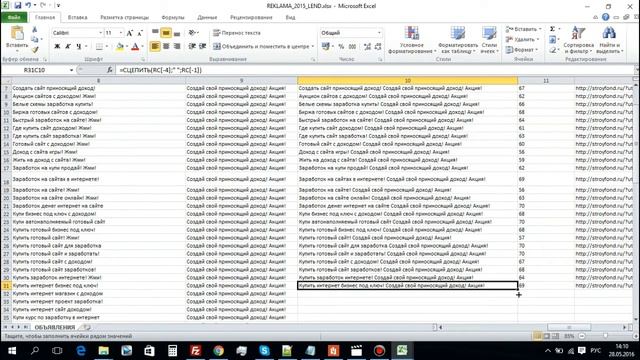640x360 pixels.
Task: Open Стили ячеек cell styles
Action: tap(489, 40)
